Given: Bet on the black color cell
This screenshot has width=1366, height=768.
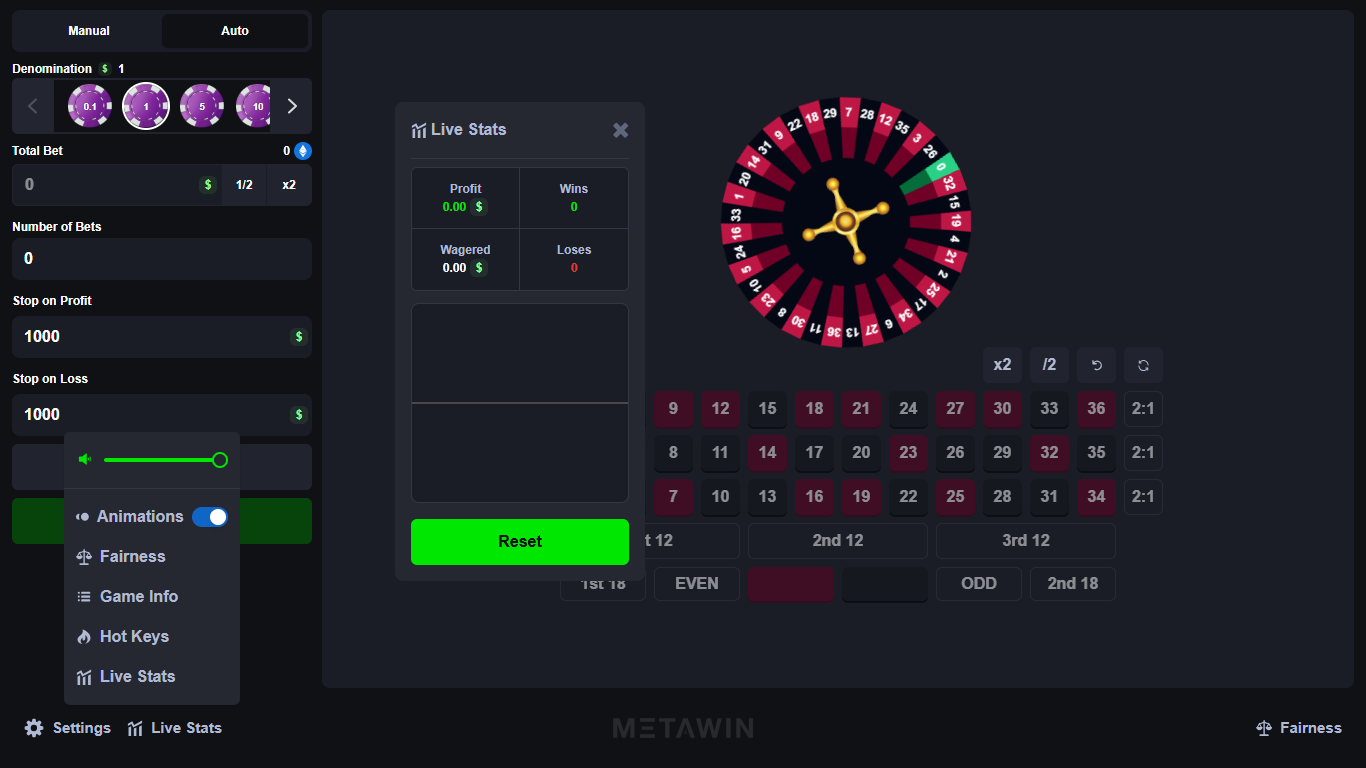Looking at the screenshot, I should [885, 584].
